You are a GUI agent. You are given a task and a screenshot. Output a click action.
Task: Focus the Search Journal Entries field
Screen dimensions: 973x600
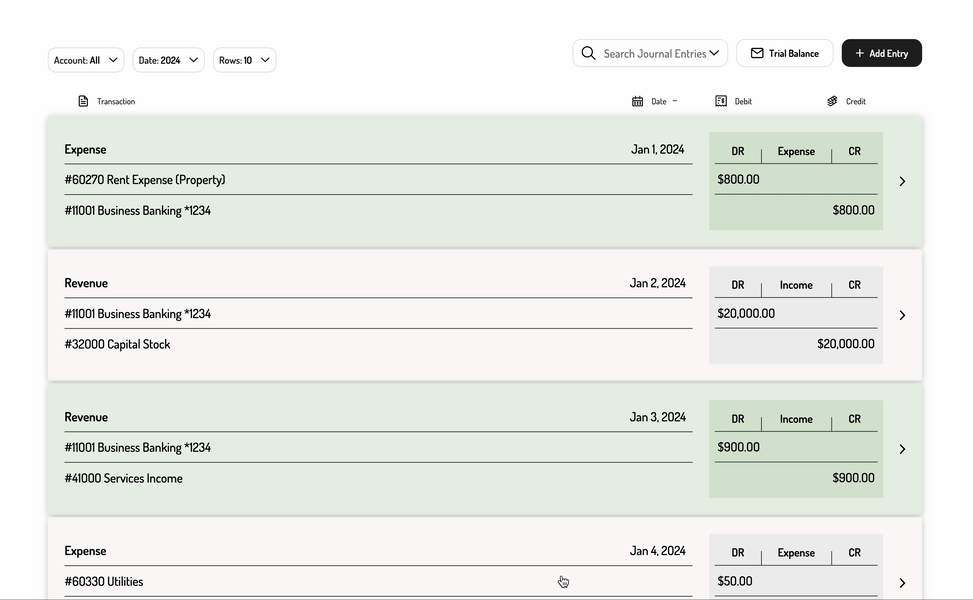click(650, 53)
